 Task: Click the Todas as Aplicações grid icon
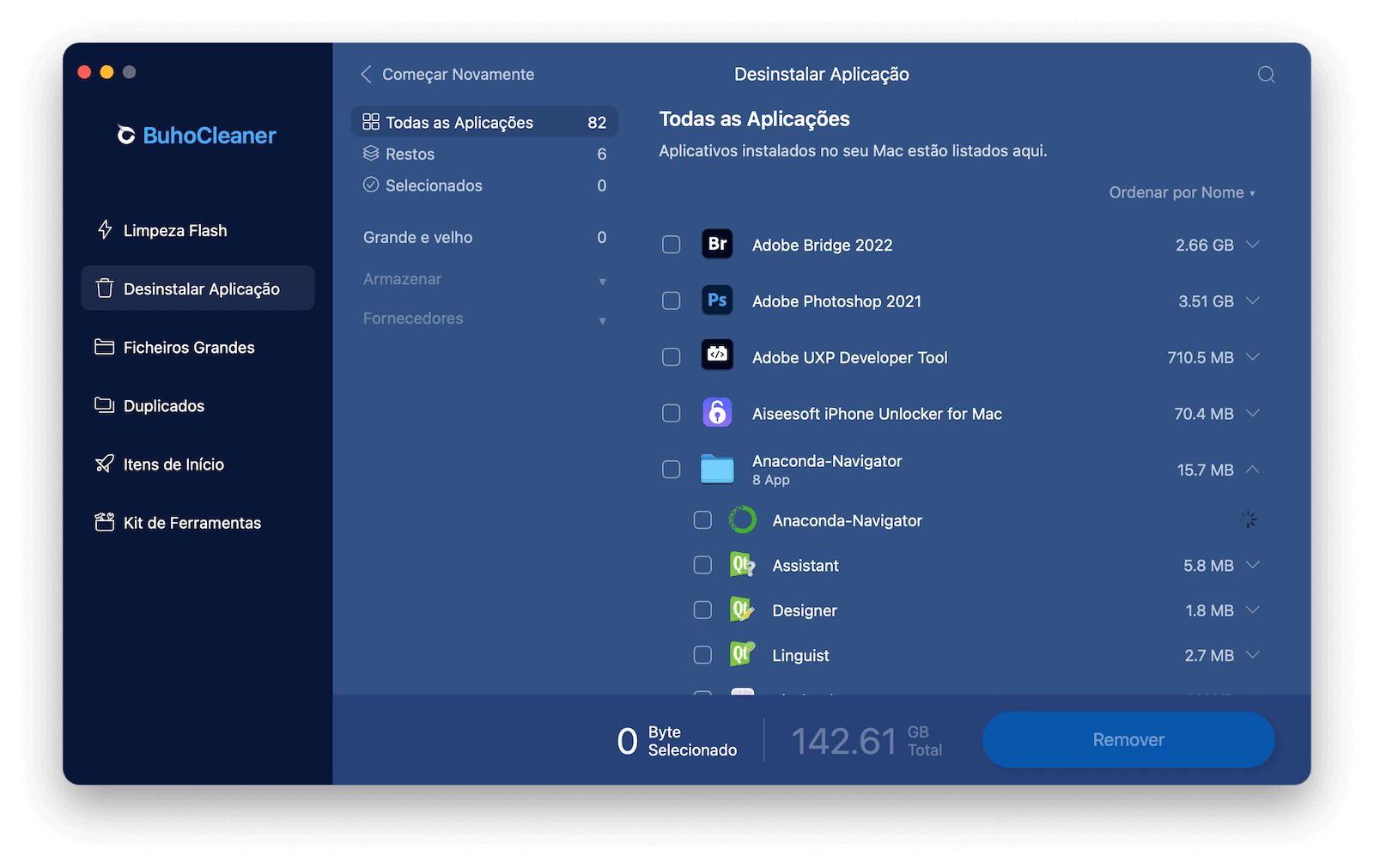pyautogui.click(x=371, y=122)
